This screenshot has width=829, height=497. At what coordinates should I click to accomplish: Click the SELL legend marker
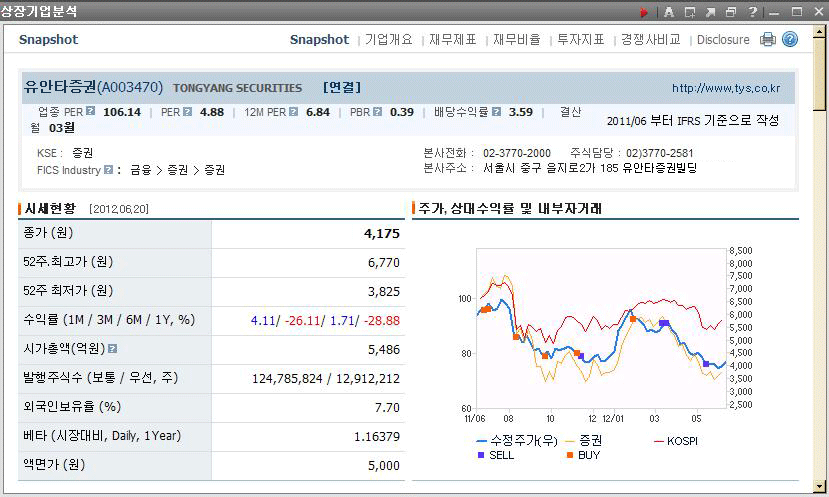481,455
